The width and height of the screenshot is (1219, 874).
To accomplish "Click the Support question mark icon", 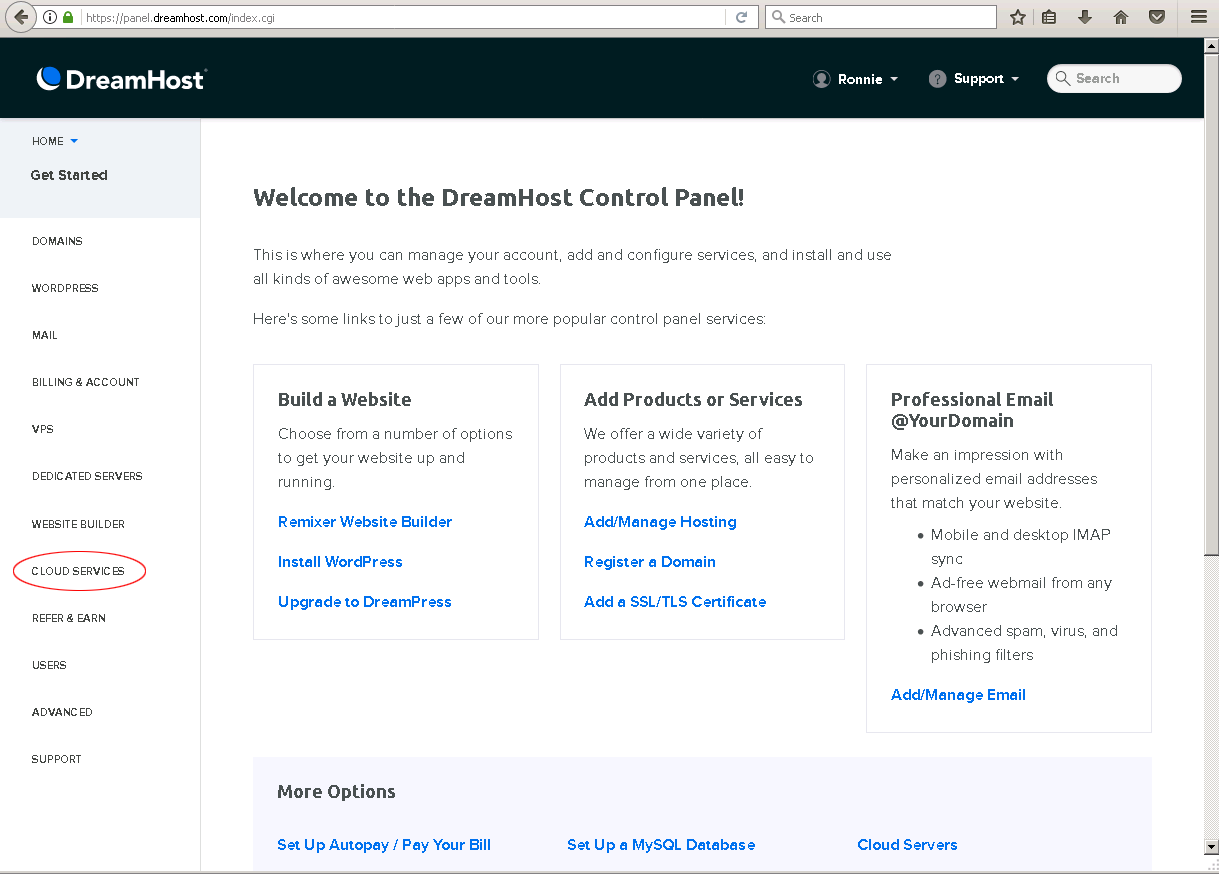I will tap(937, 79).
